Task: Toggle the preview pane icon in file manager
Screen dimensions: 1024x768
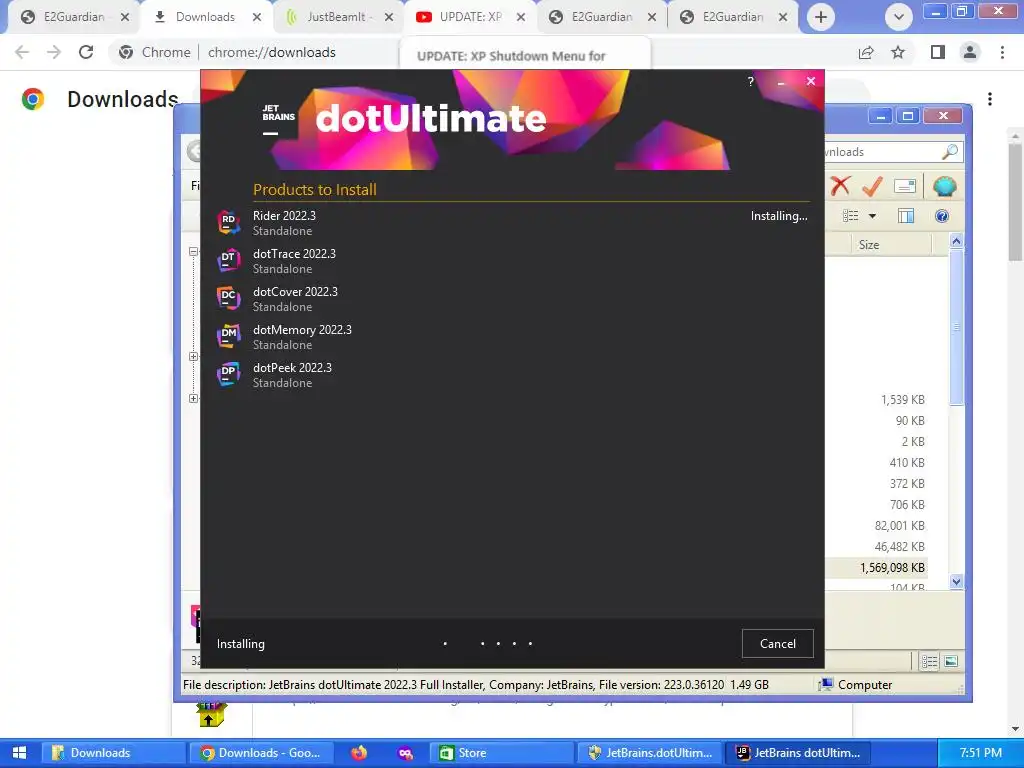Action: click(906, 216)
